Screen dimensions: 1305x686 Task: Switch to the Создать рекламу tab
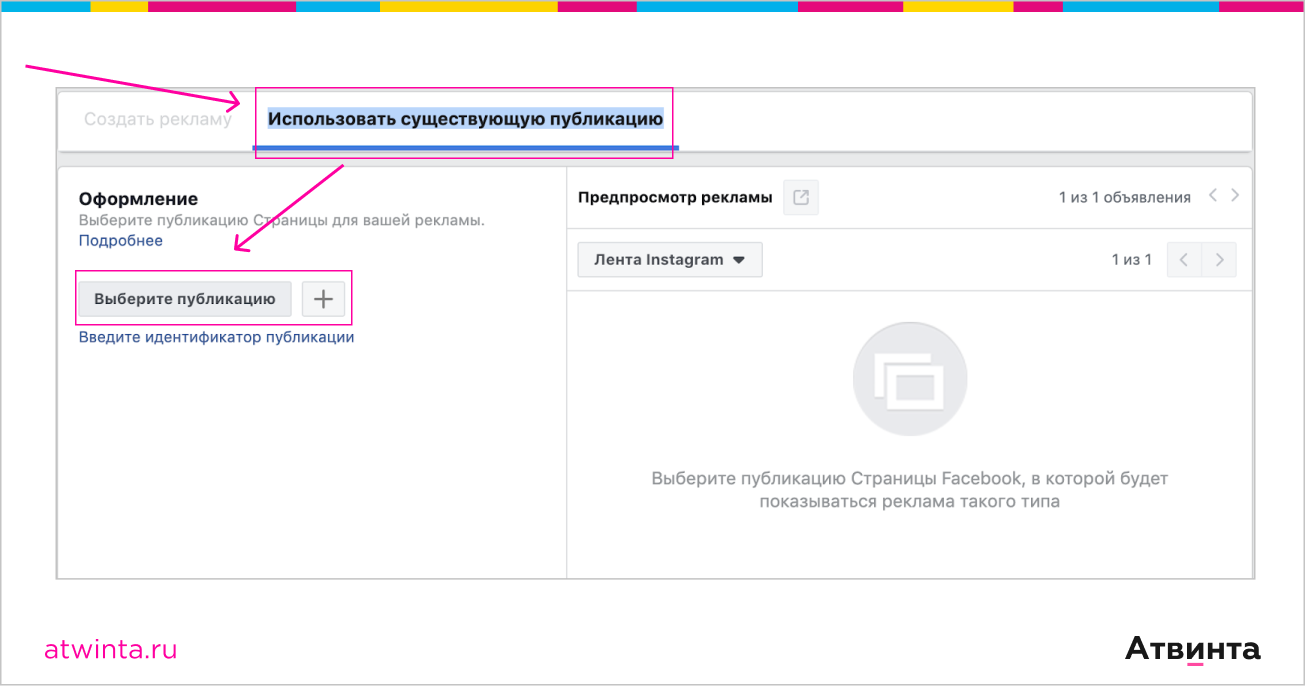point(157,119)
